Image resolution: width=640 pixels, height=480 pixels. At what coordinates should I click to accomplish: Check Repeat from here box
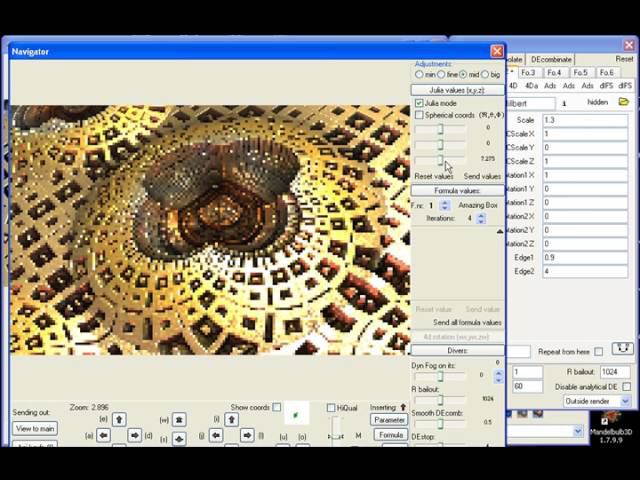tap(598, 351)
